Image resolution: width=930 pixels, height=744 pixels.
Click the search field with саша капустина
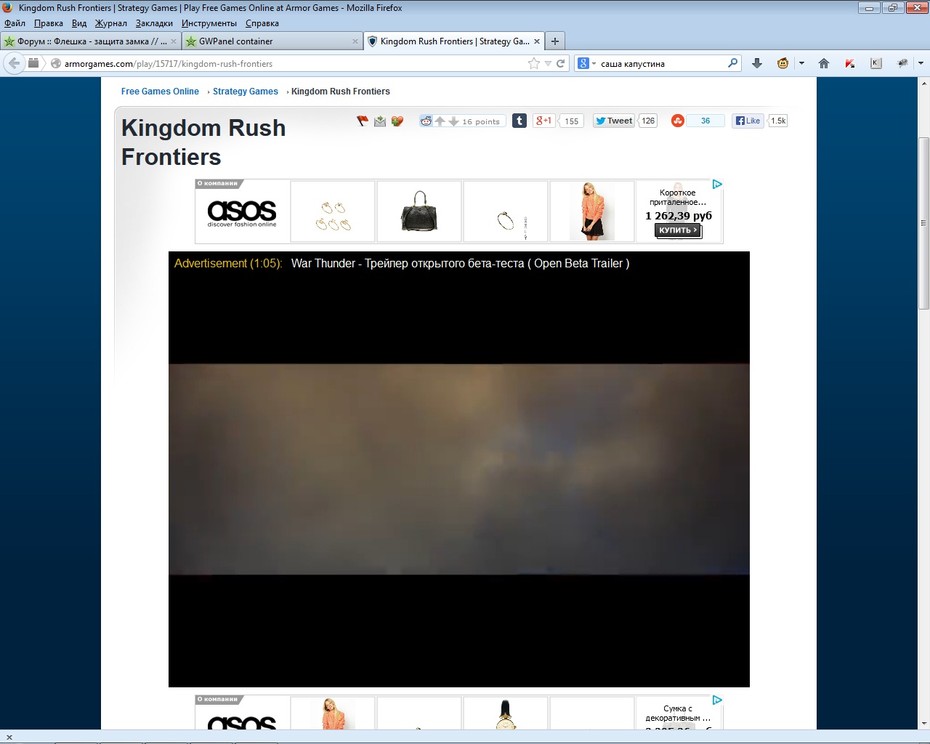pyautogui.click(x=661, y=63)
